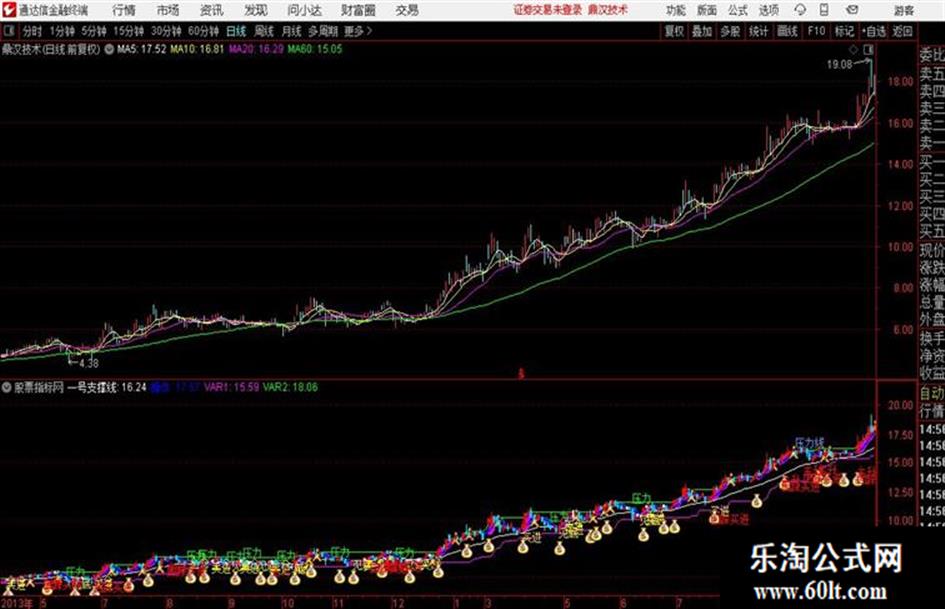The height and width of the screenshot is (609, 945).
Task: Click the 叠加 overlay button
Action: pos(702,31)
